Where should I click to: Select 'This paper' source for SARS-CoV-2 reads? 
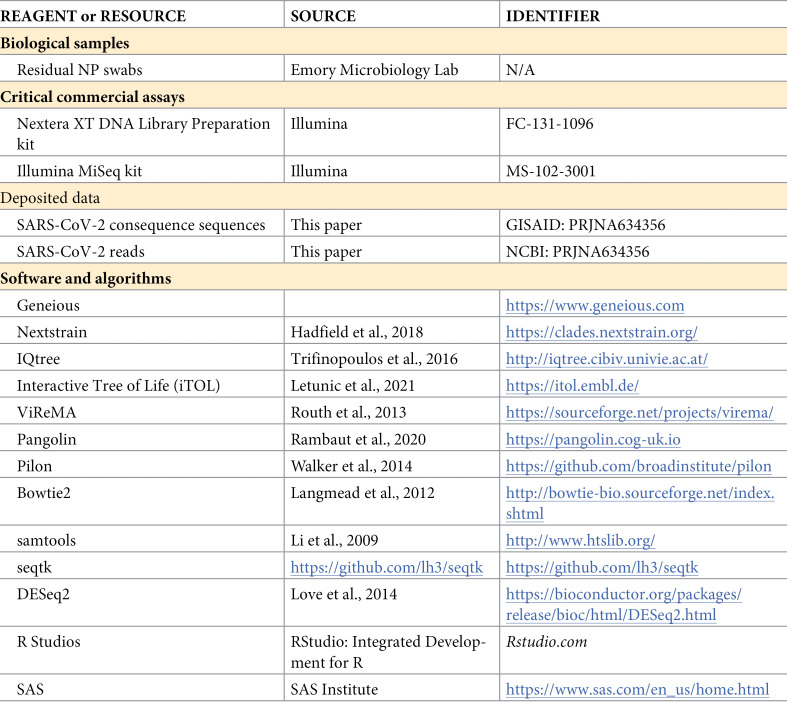tap(326, 251)
